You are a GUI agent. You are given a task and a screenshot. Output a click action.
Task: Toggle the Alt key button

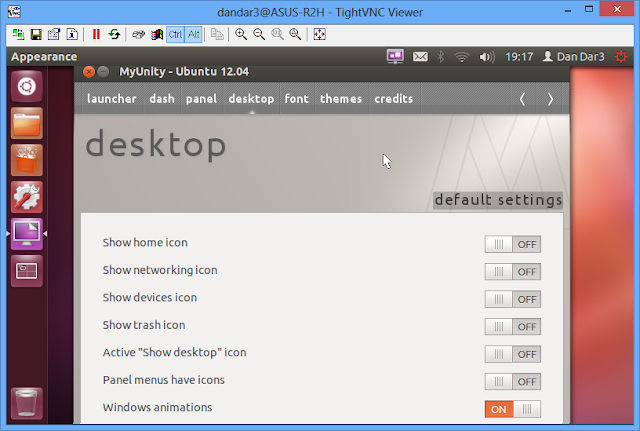pos(193,35)
